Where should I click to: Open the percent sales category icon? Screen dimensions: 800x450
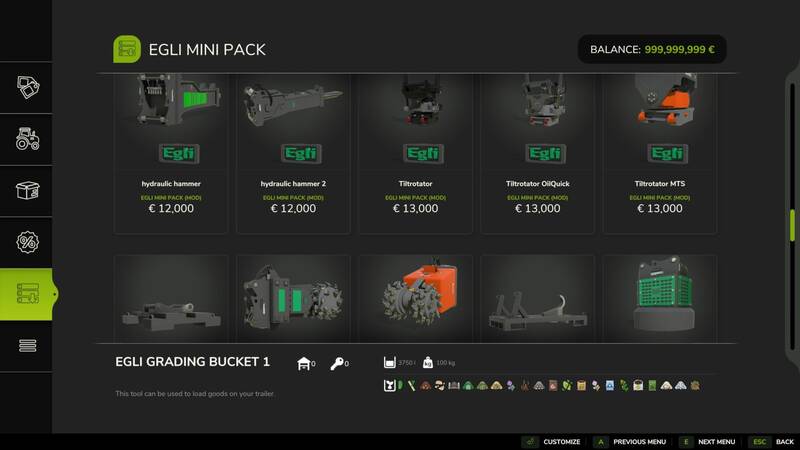[27, 242]
